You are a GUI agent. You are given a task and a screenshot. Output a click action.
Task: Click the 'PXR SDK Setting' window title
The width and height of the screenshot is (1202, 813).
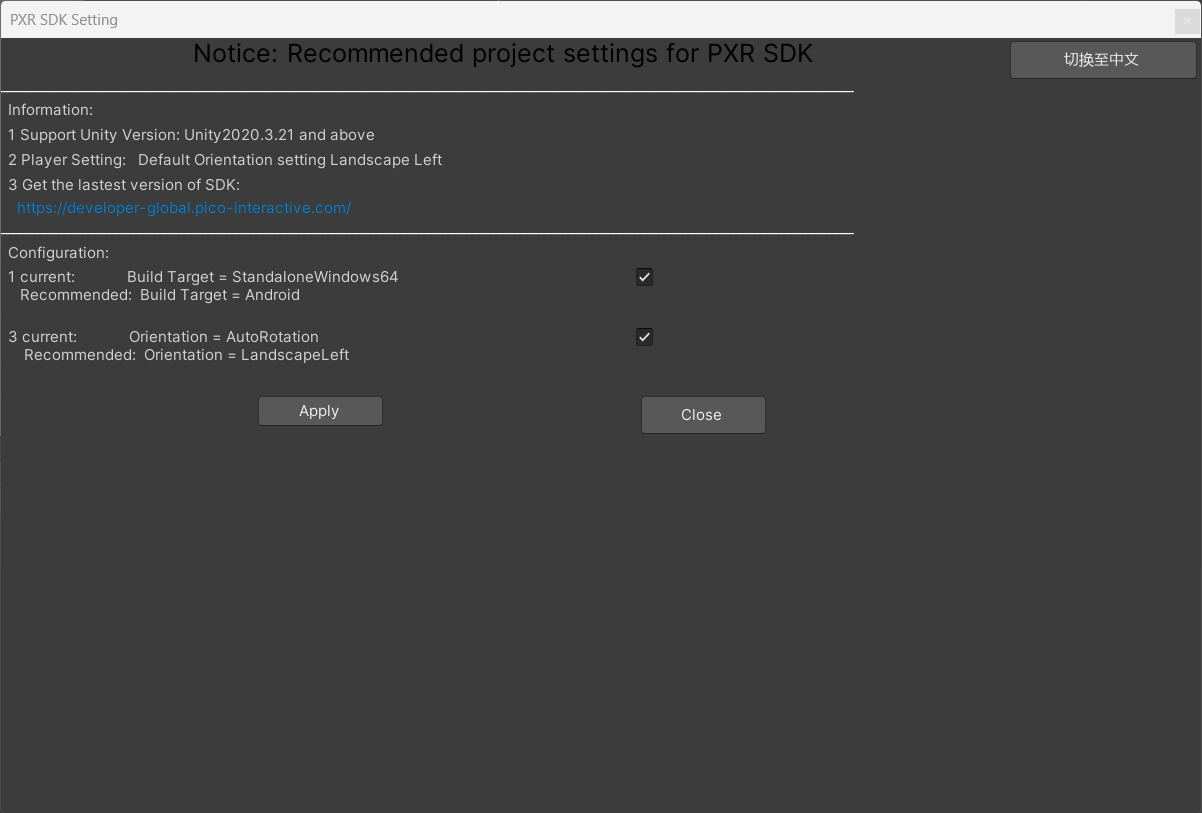(64, 20)
